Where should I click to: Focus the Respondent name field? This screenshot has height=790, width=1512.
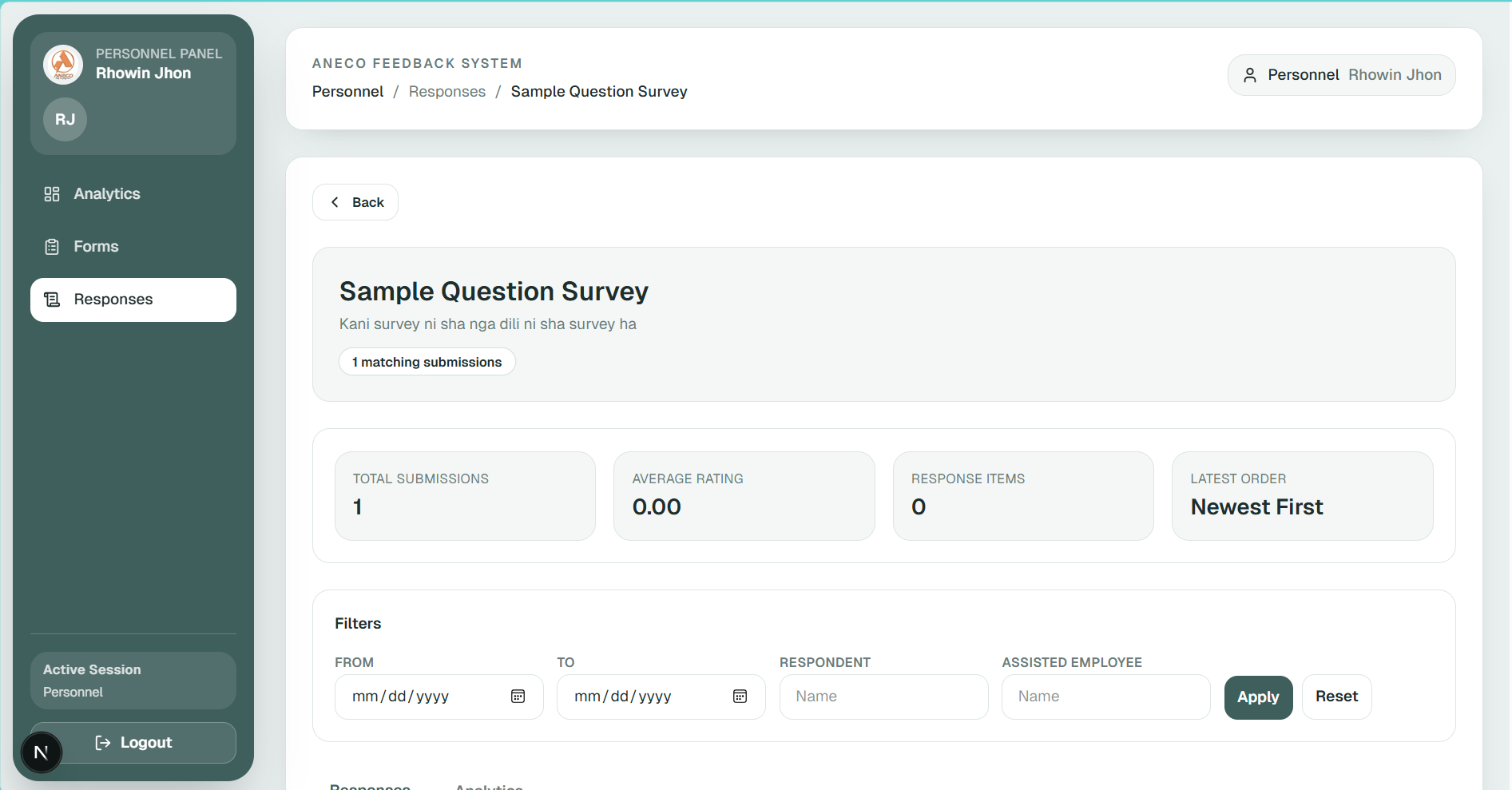tap(883, 697)
